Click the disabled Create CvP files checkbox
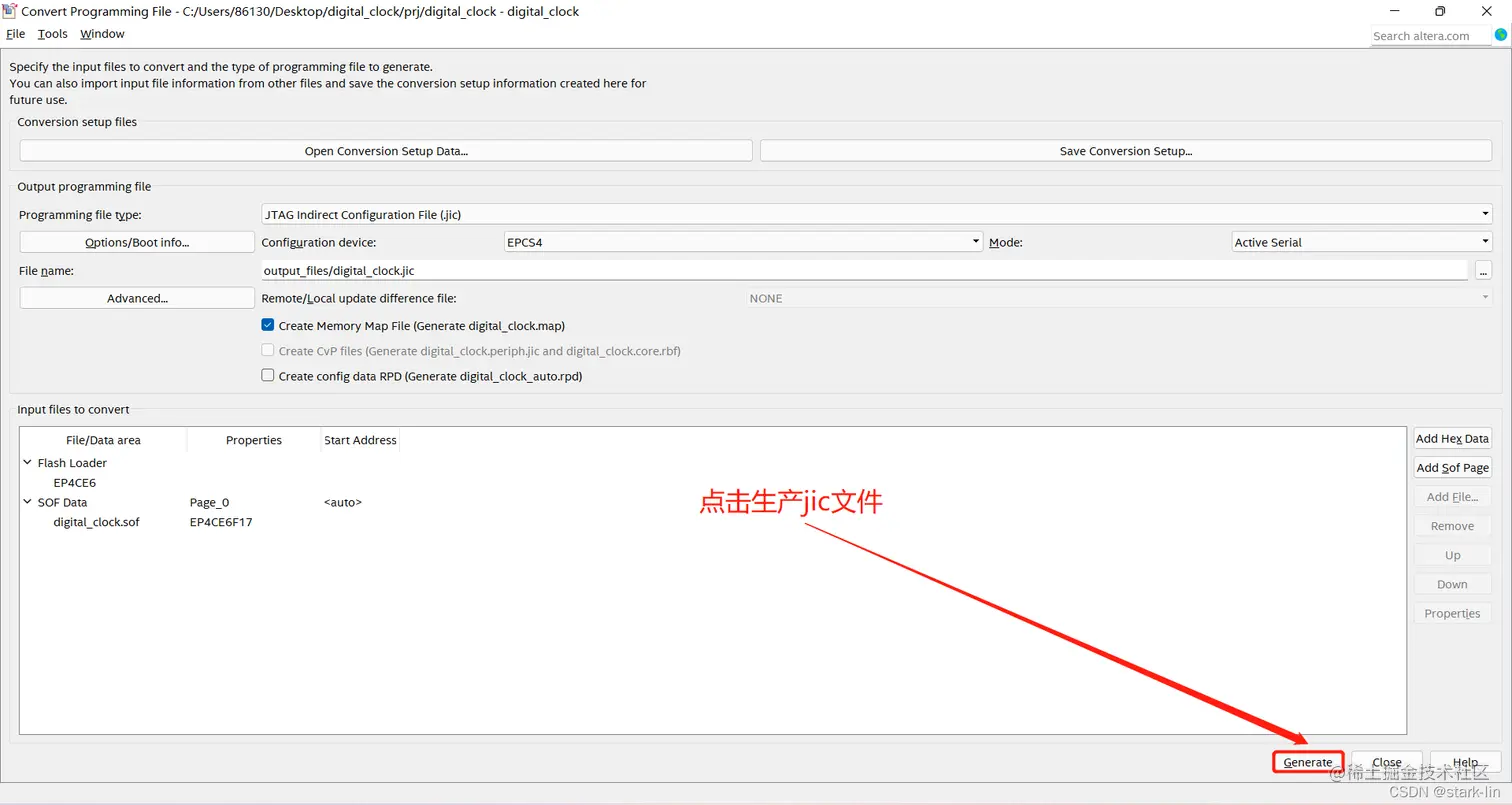Screen dimensions: 1512x805 (267, 350)
